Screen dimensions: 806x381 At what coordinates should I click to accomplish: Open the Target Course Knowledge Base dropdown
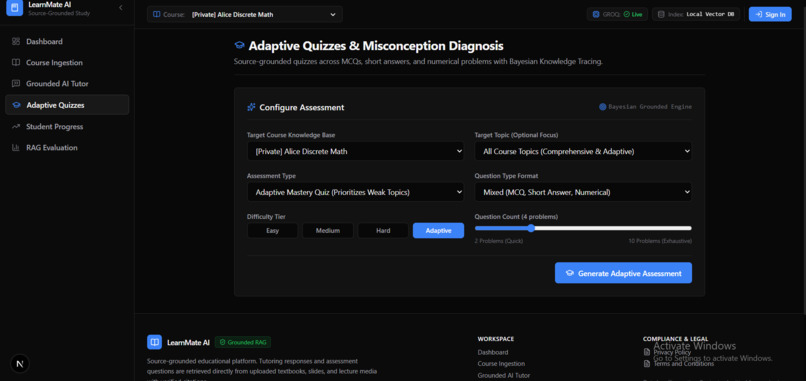(x=355, y=152)
